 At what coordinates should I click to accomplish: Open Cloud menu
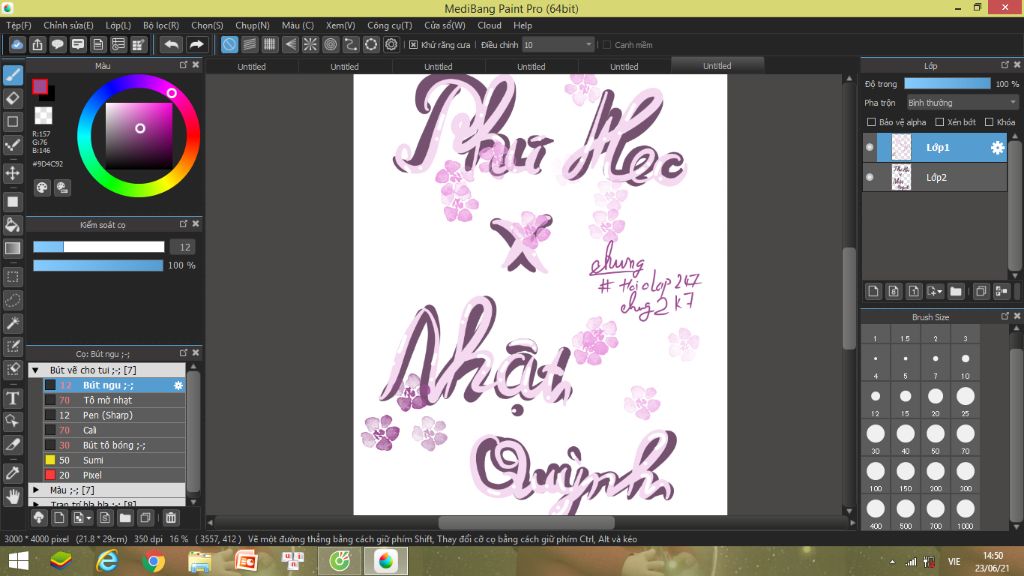coord(489,25)
